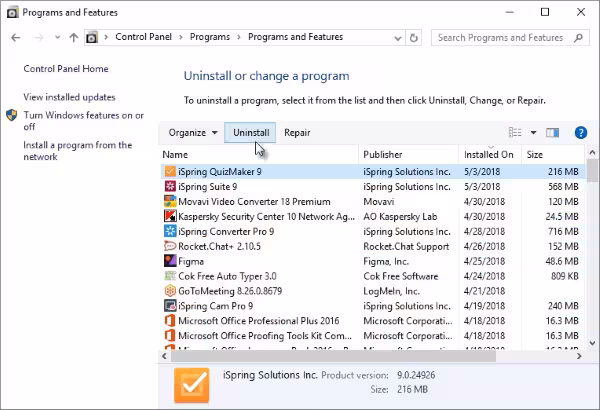Select GoToMeeting 8.26.0.8679 icon
Image resolution: width=600 pixels, height=410 pixels.
pyautogui.click(x=170, y=291)
